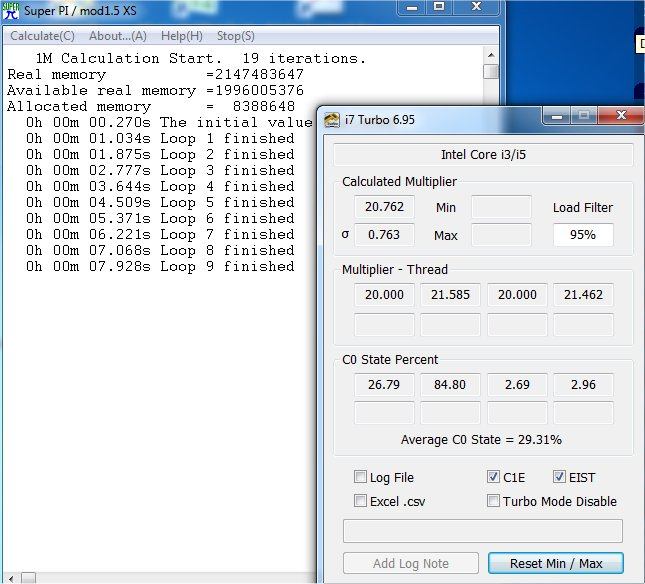Click the Load Filter 95% field

click(x=583, y=235)
